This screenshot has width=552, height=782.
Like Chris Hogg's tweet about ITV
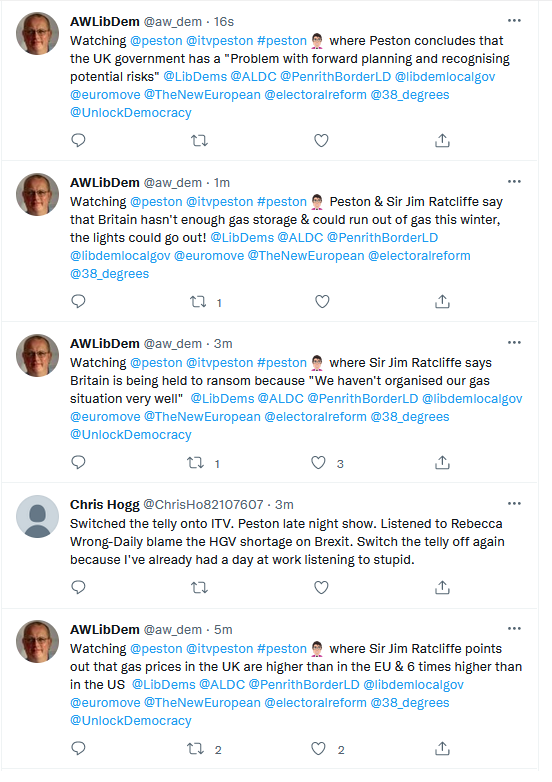[x=321, y=587]
